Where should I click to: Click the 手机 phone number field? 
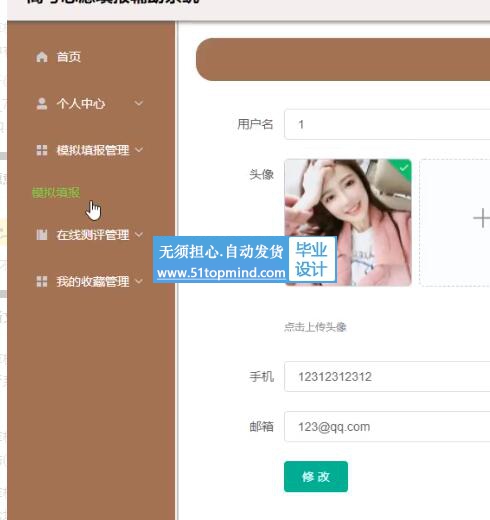[387, 377]
